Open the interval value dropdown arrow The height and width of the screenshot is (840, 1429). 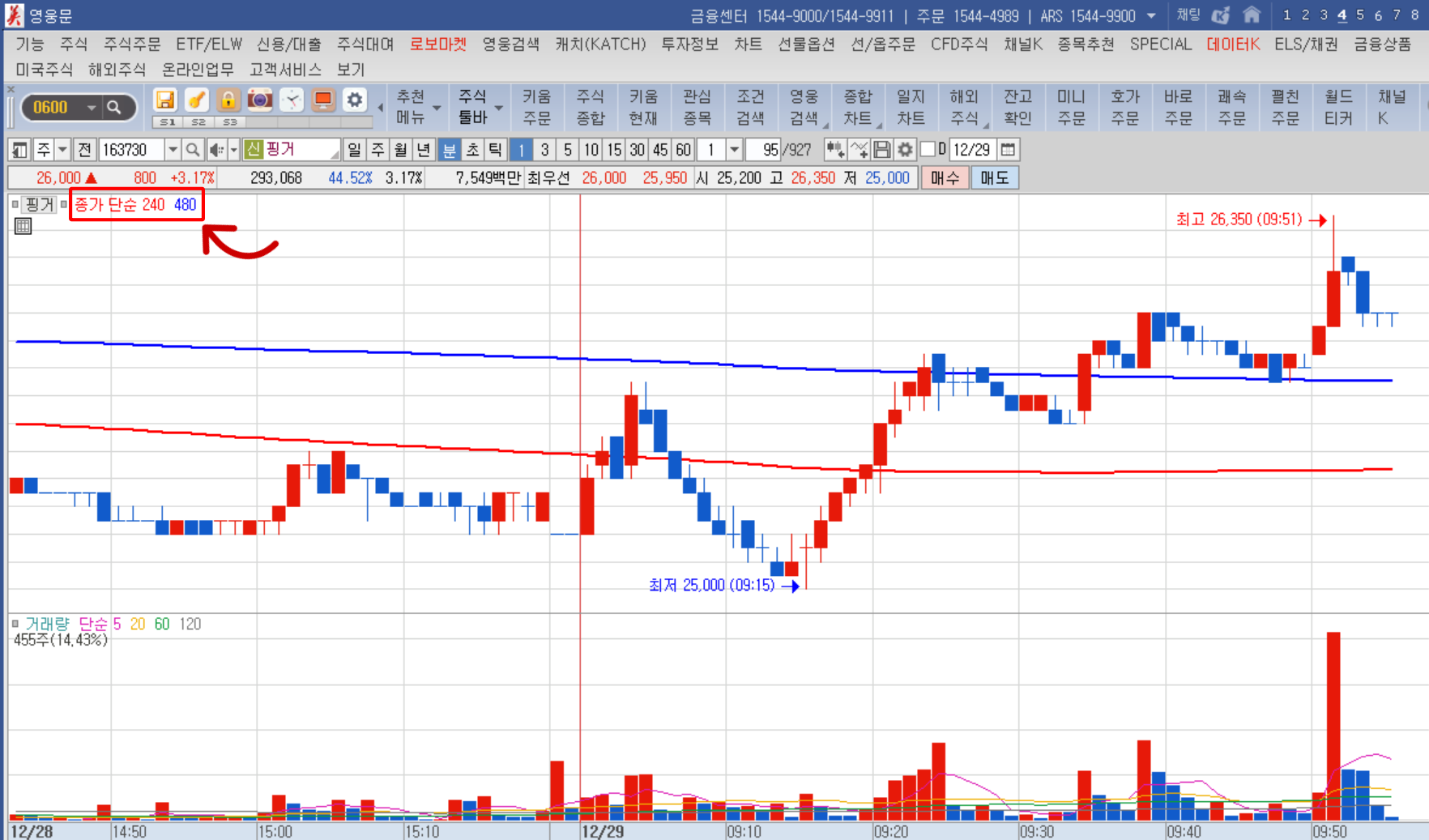(x=734, y=150)
